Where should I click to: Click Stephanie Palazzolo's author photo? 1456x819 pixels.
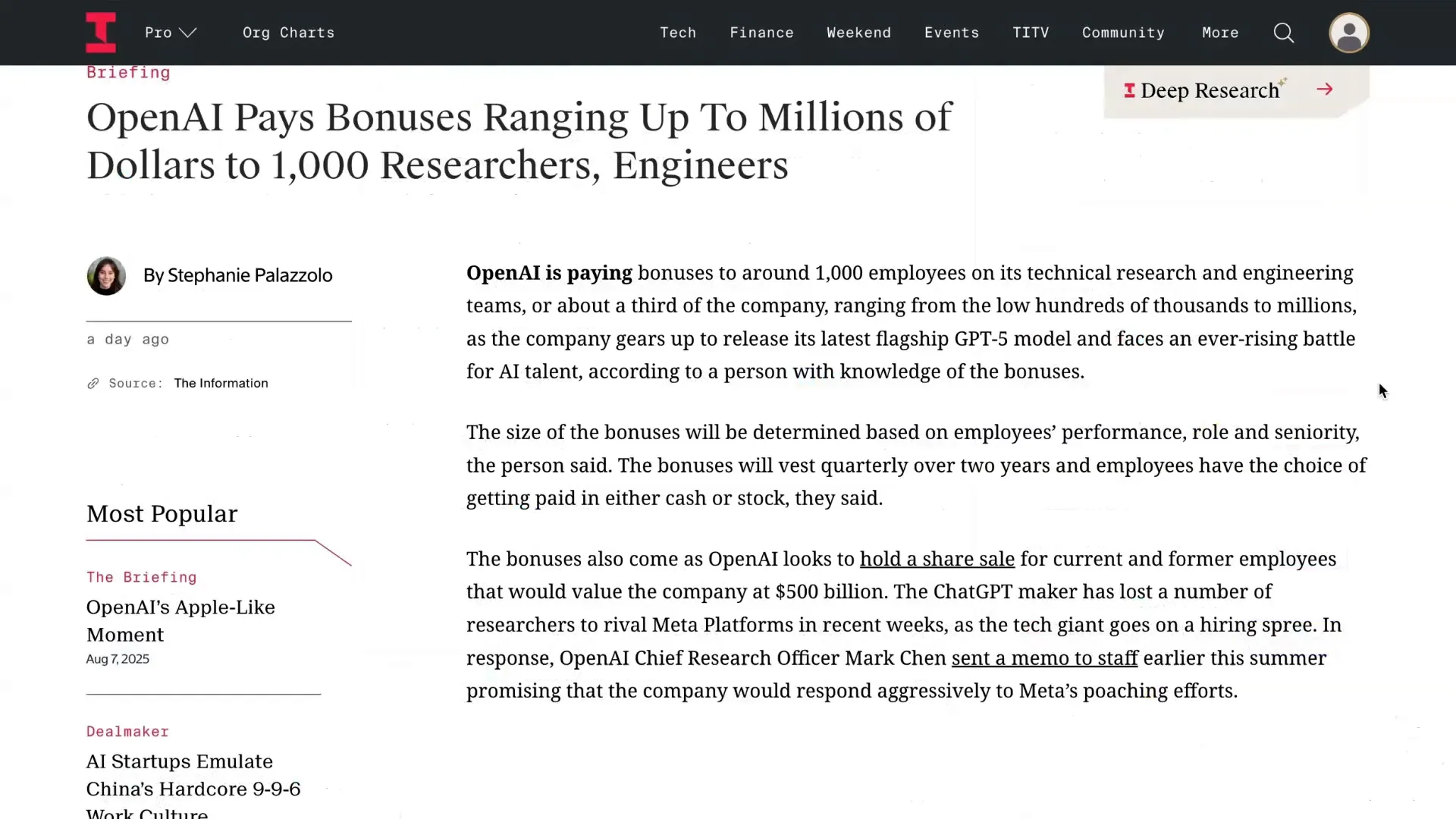(106, 275)
